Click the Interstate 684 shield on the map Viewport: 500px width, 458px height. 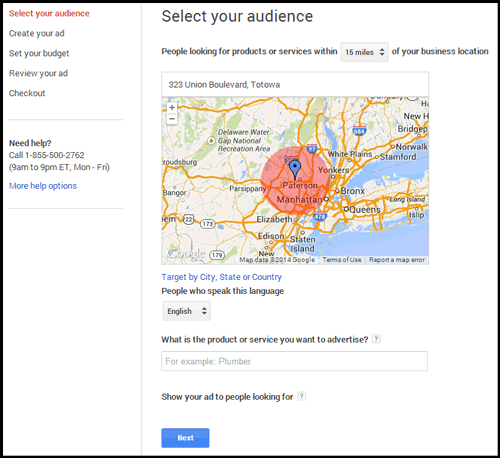pos(359,131)
